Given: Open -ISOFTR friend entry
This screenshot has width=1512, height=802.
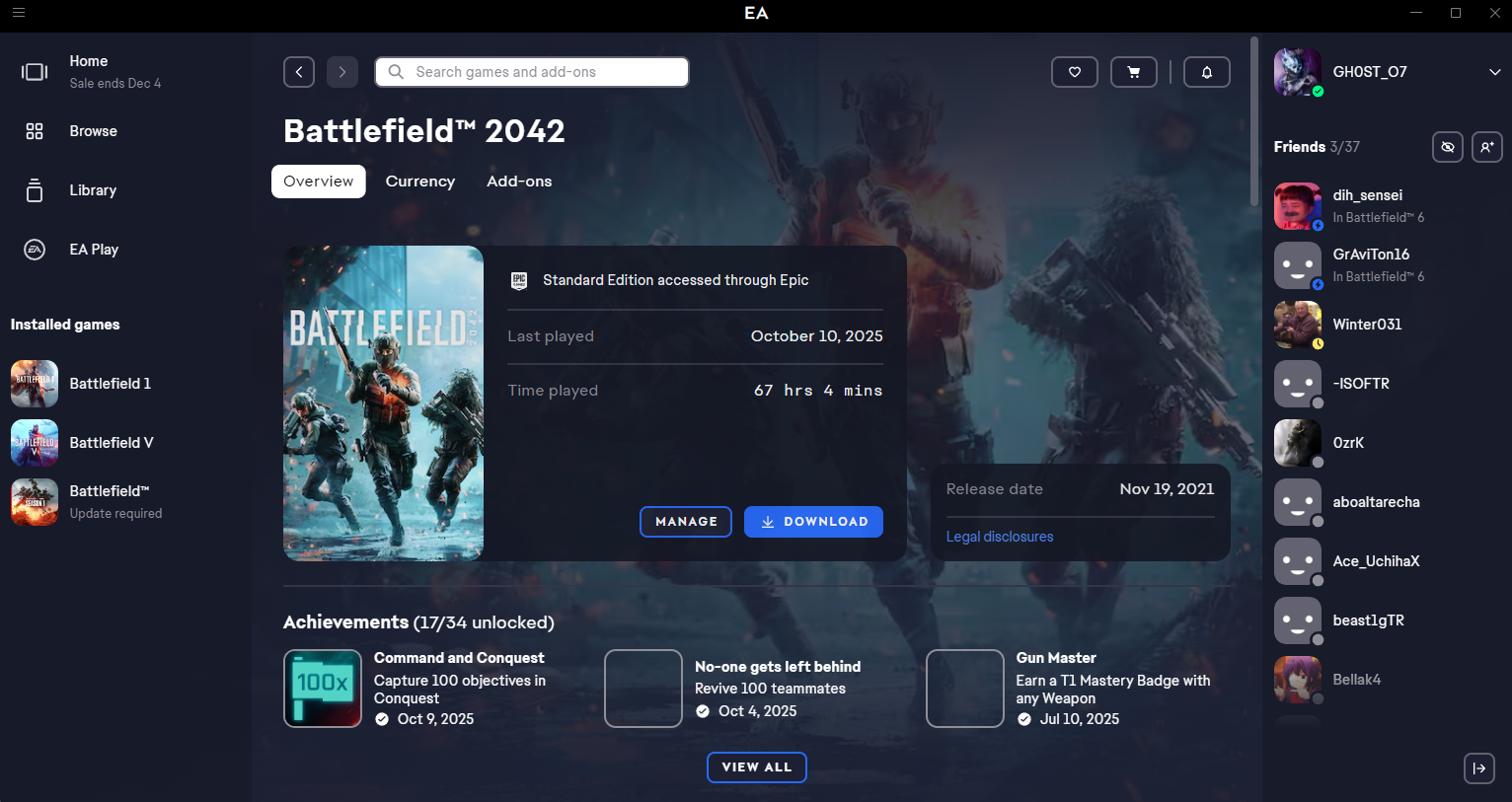Looking at the screenshot, I should 1388,384.
